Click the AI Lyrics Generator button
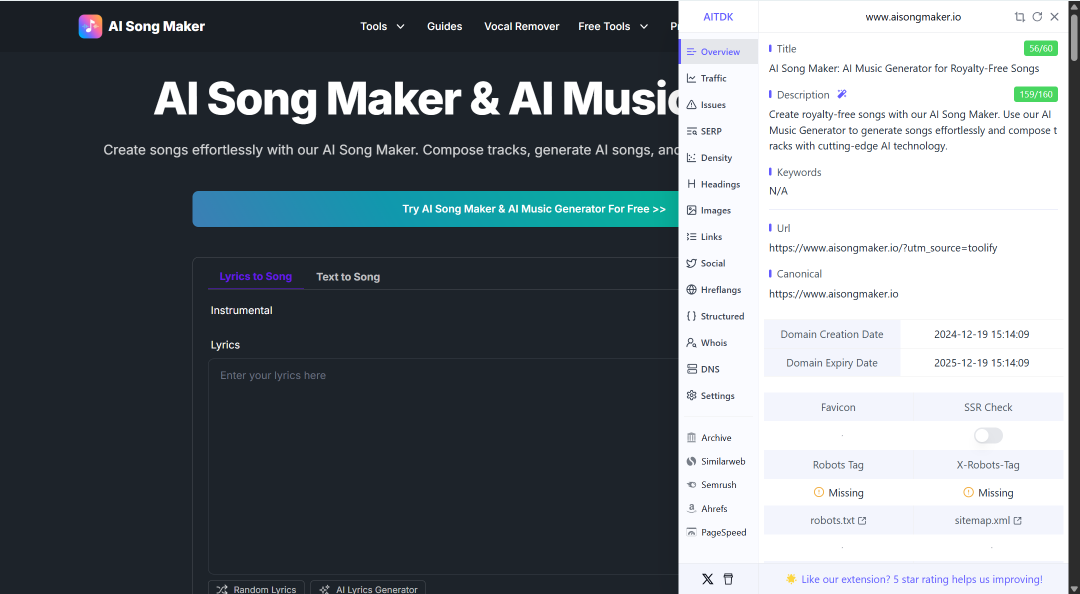 point(368,589)
